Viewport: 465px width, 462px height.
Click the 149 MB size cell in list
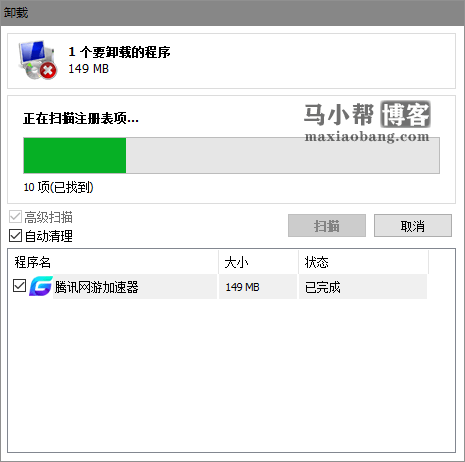242,287
